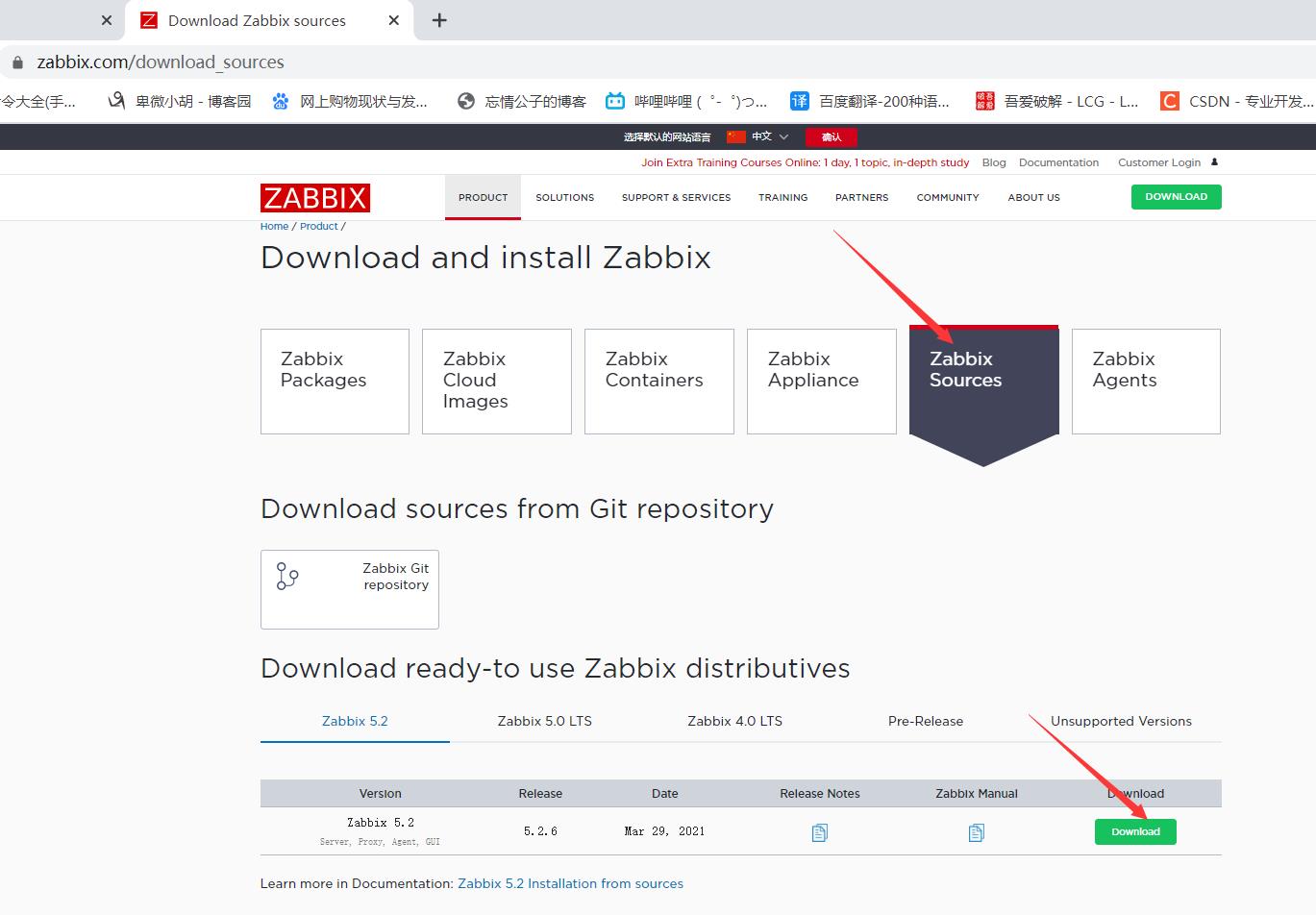Open a new browser tab
Viewport: 1316px width, 915px height.
pos(439,20)
